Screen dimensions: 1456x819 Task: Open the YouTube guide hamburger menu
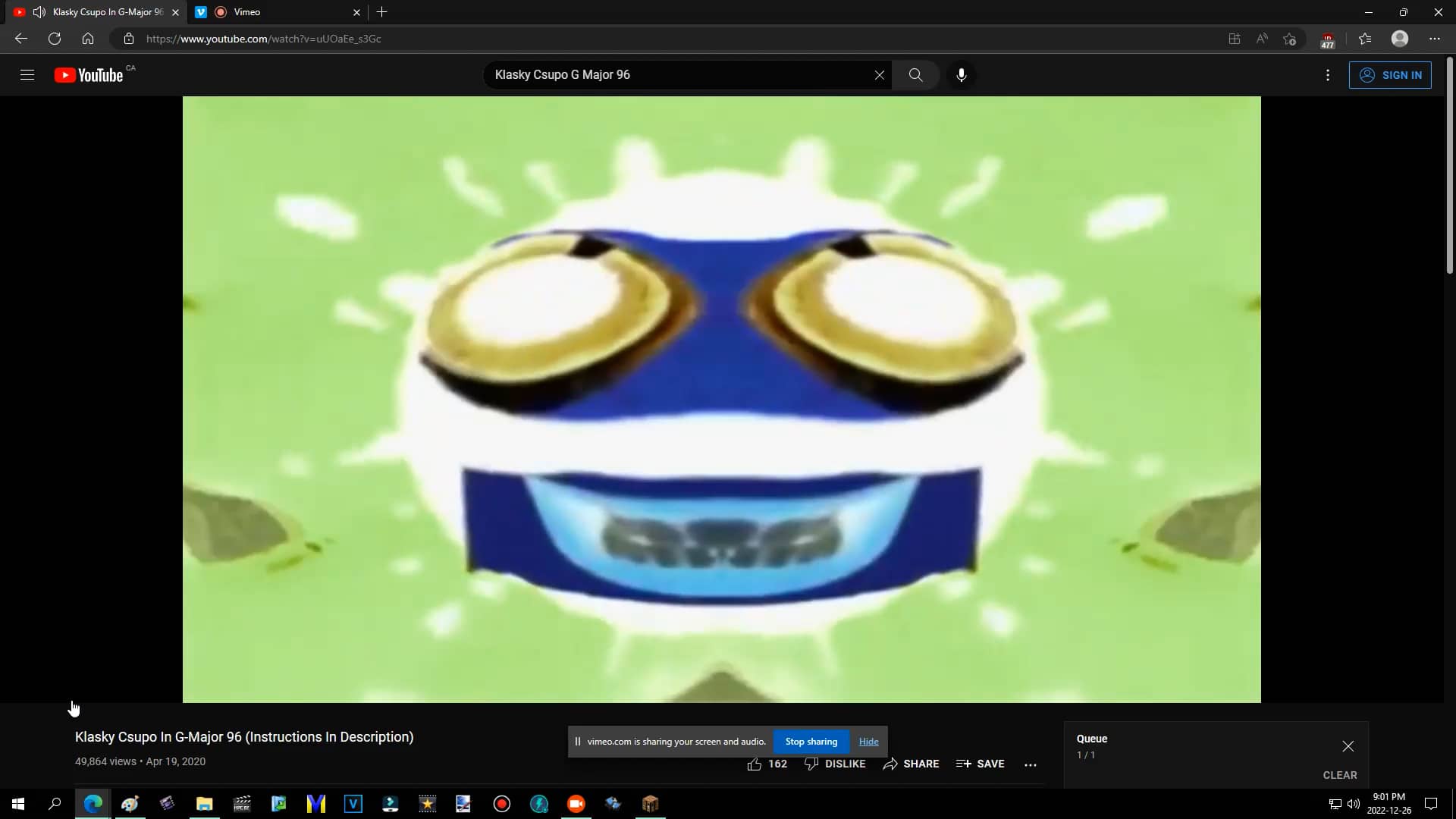pyautogui.click(x=27, y=74)
